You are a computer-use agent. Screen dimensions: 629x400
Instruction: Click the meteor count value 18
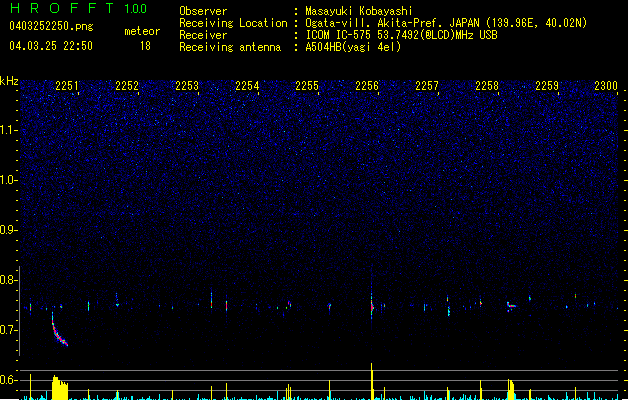pos(145,46)
